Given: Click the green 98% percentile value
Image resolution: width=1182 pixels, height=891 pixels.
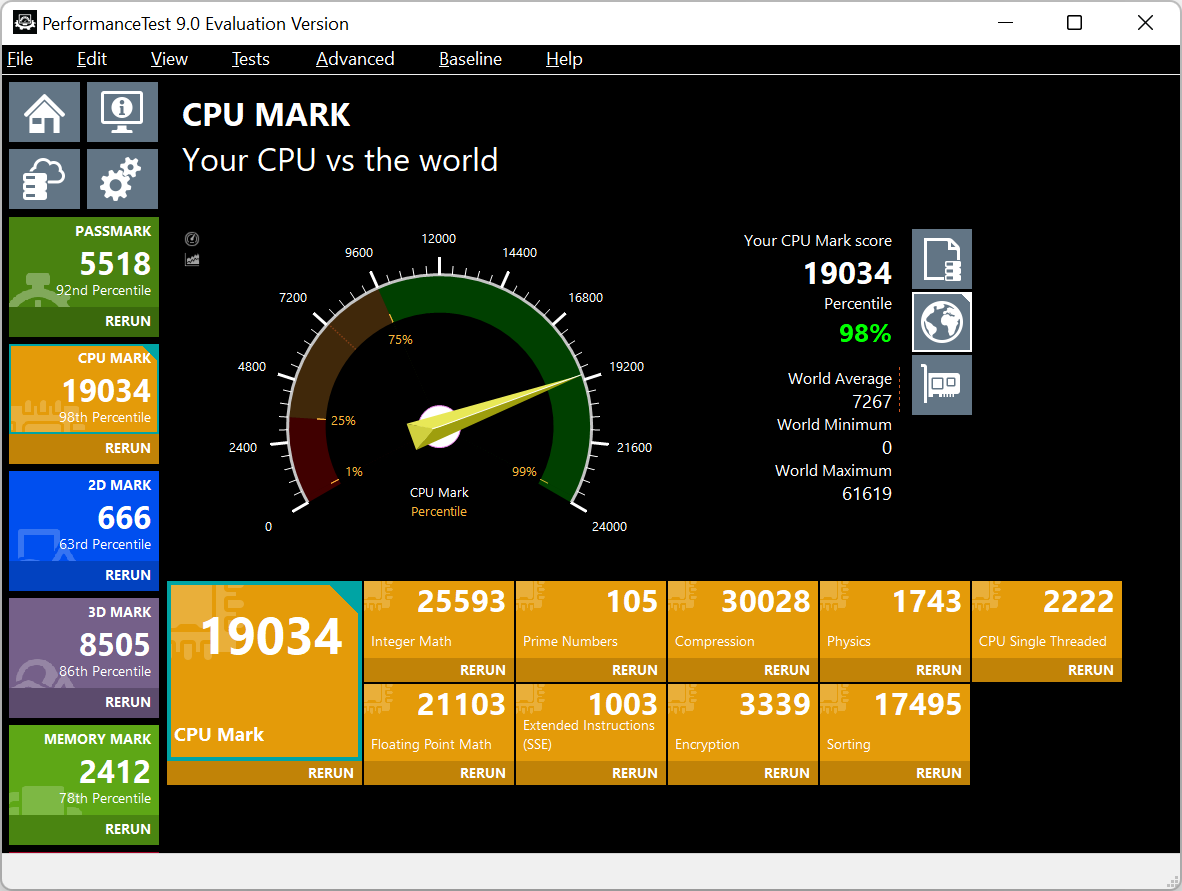Looking at the screenshot, I should tap(865, 332).
